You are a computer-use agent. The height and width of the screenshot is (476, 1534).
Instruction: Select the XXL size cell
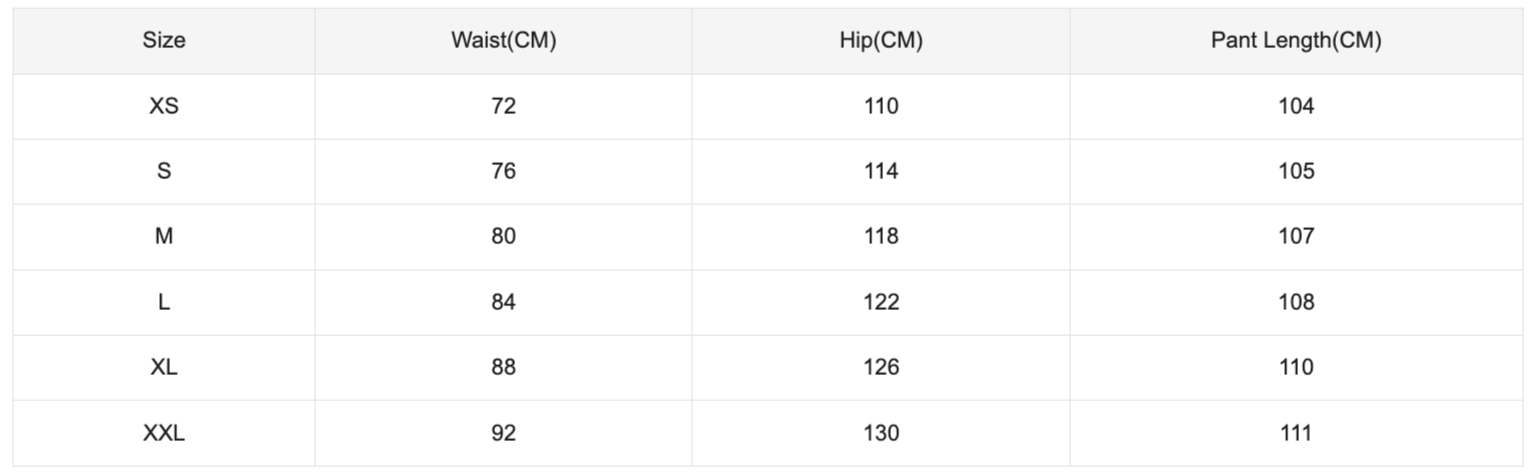[164, 433]
